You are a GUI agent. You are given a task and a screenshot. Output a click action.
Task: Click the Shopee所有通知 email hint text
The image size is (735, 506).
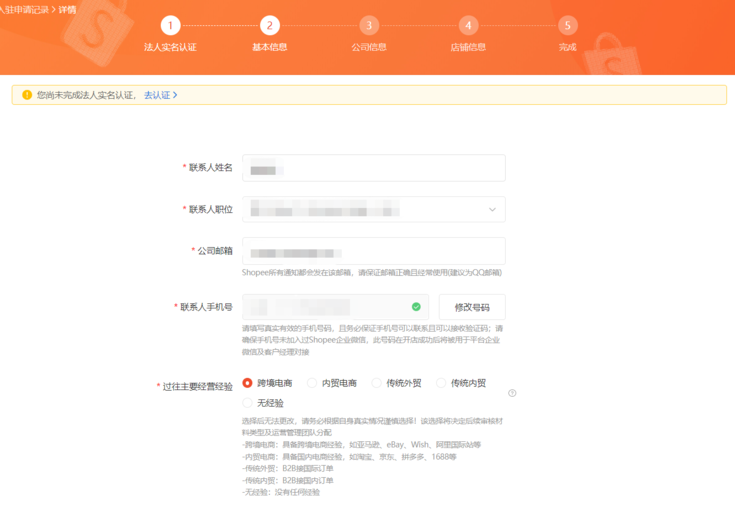[372, 272]
